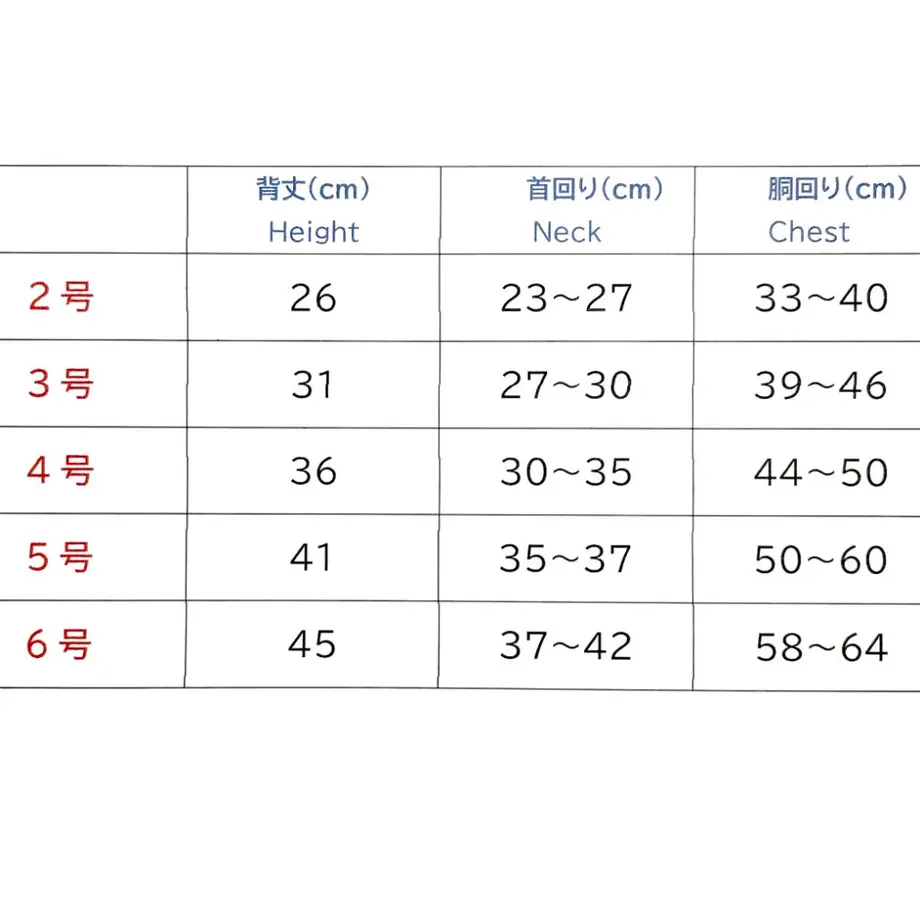Screen dimensions: 920x920
Task: Click the neck range 30~35 cell
Action: click(x=566, y=472)
